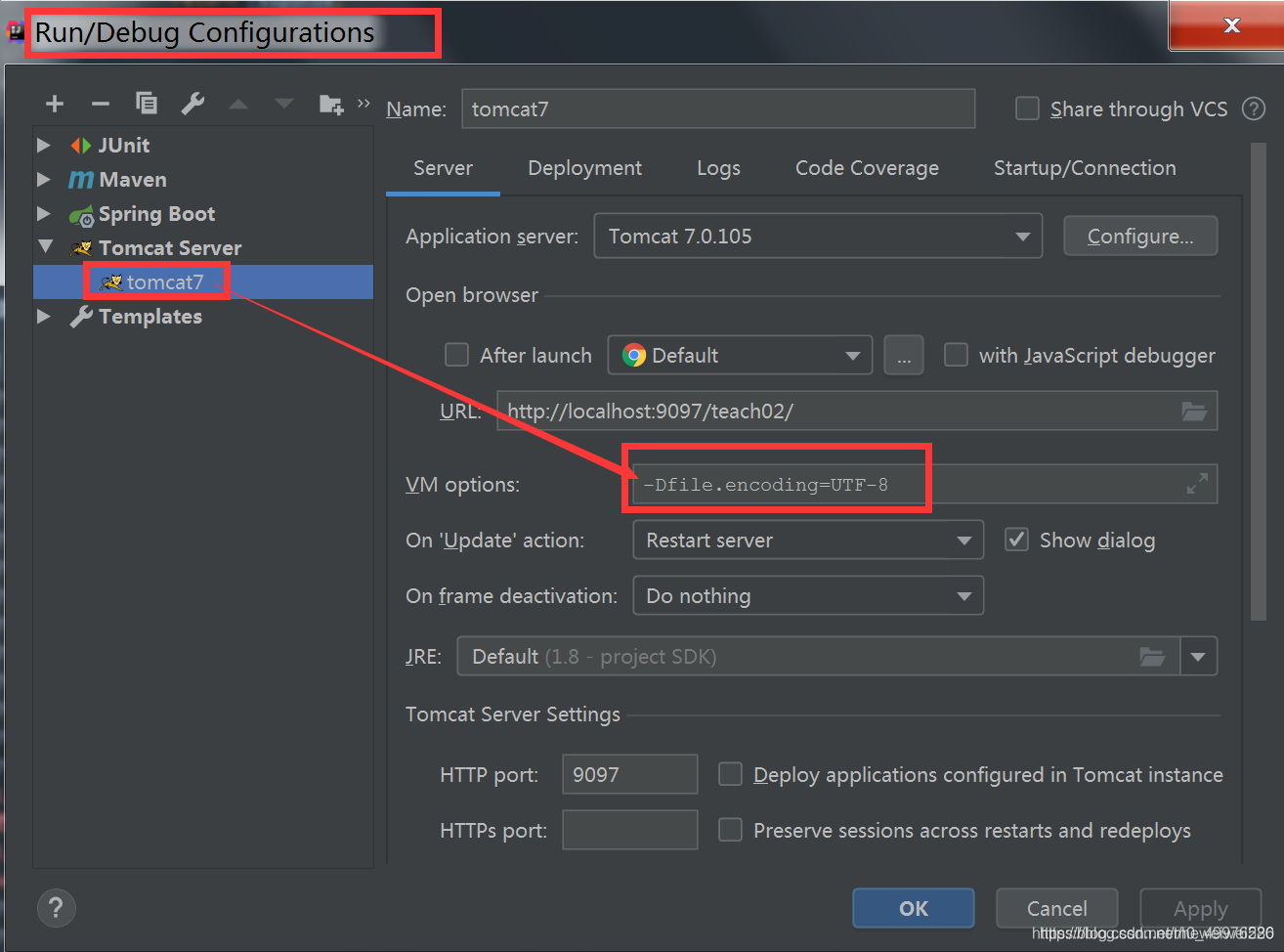
Task: Click the dialog help question mark
Action: [56, 908]
